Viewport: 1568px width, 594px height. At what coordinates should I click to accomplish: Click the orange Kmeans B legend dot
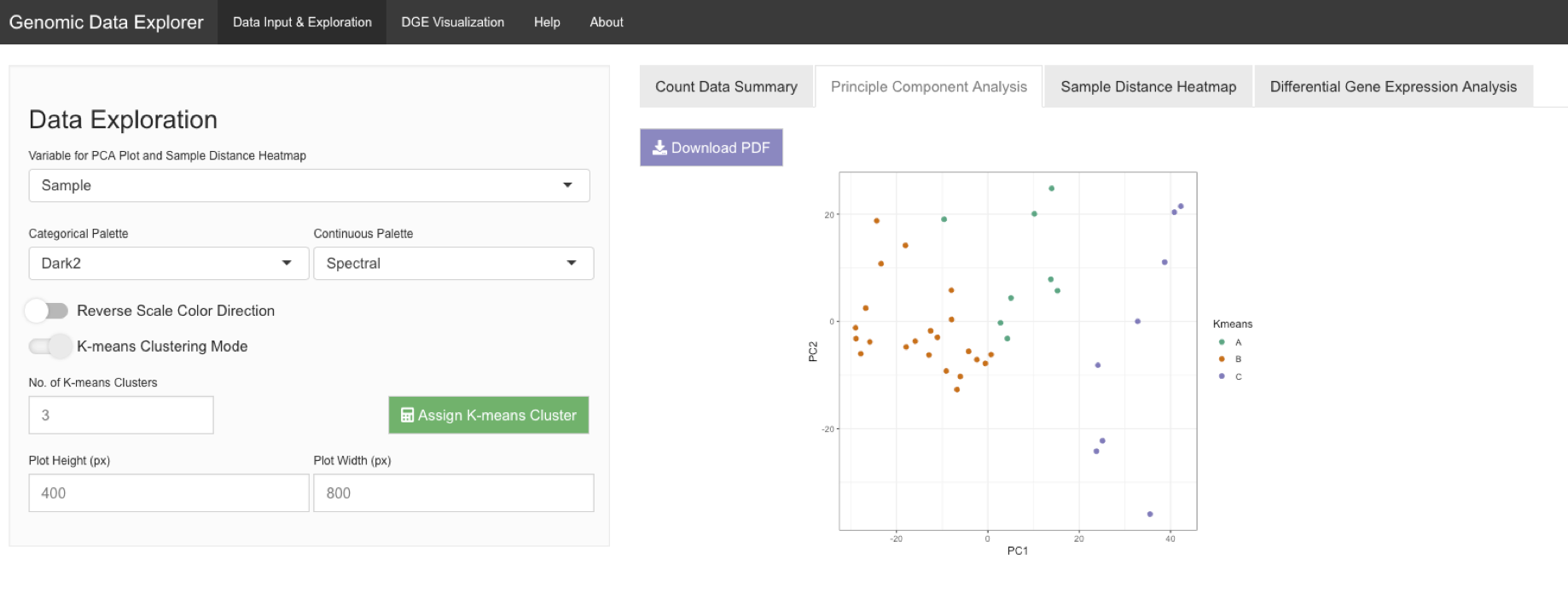1222,359
